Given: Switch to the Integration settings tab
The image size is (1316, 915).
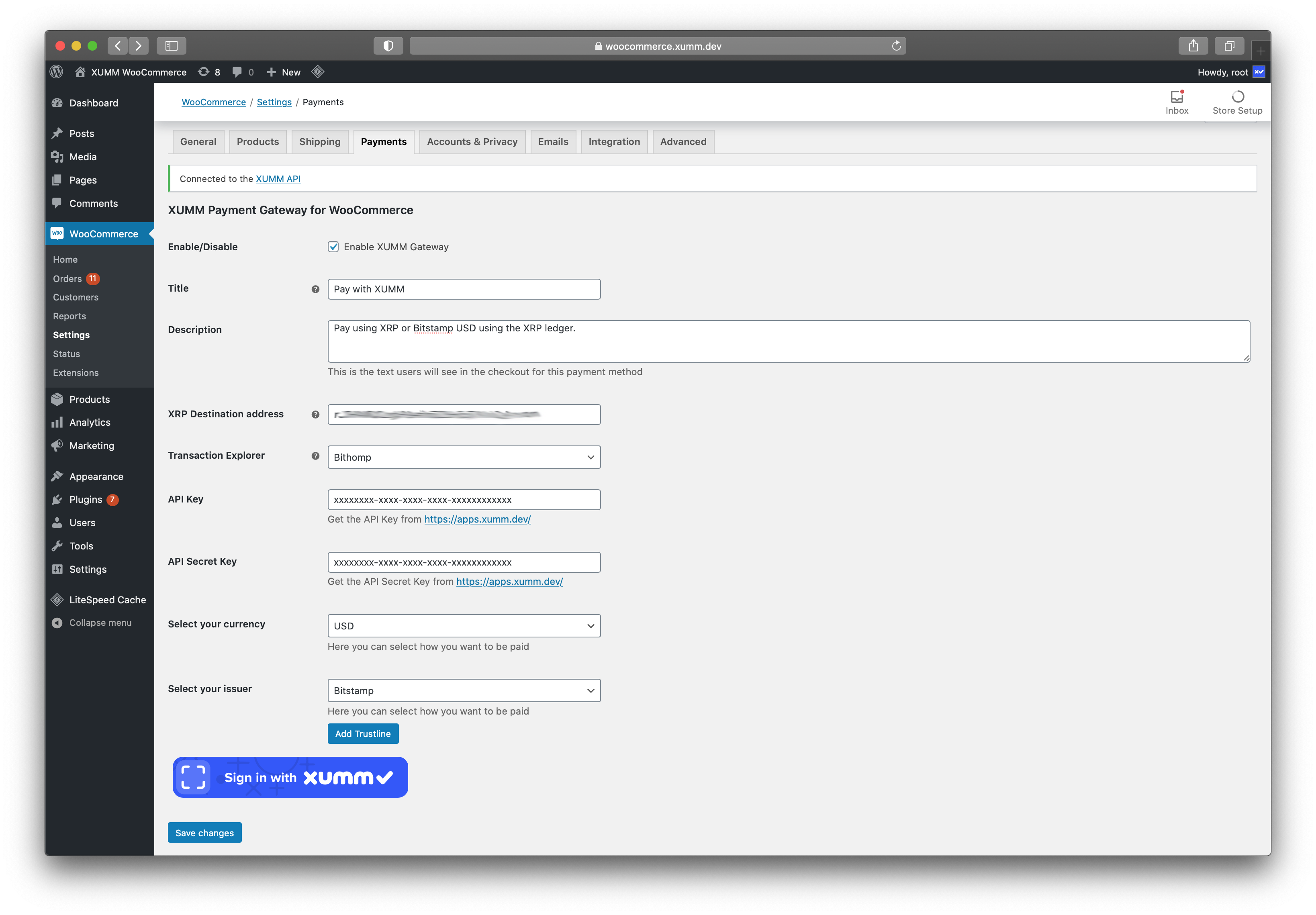Looking at the screenshot, I should pyautogui.click(x=614, y=141).
